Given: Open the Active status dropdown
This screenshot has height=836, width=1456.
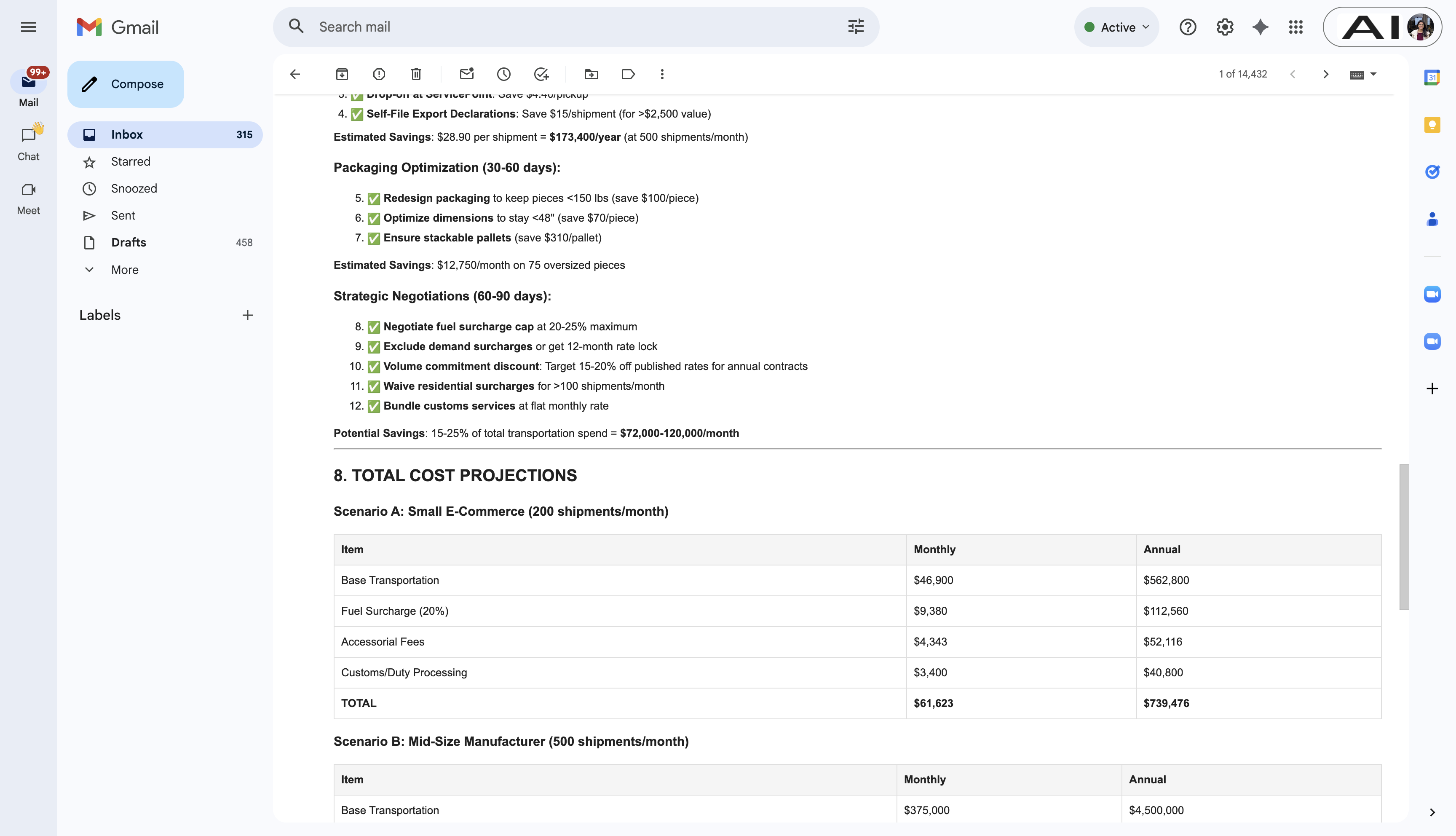Looking at the screenshot, I should (x=1116, y=27).
